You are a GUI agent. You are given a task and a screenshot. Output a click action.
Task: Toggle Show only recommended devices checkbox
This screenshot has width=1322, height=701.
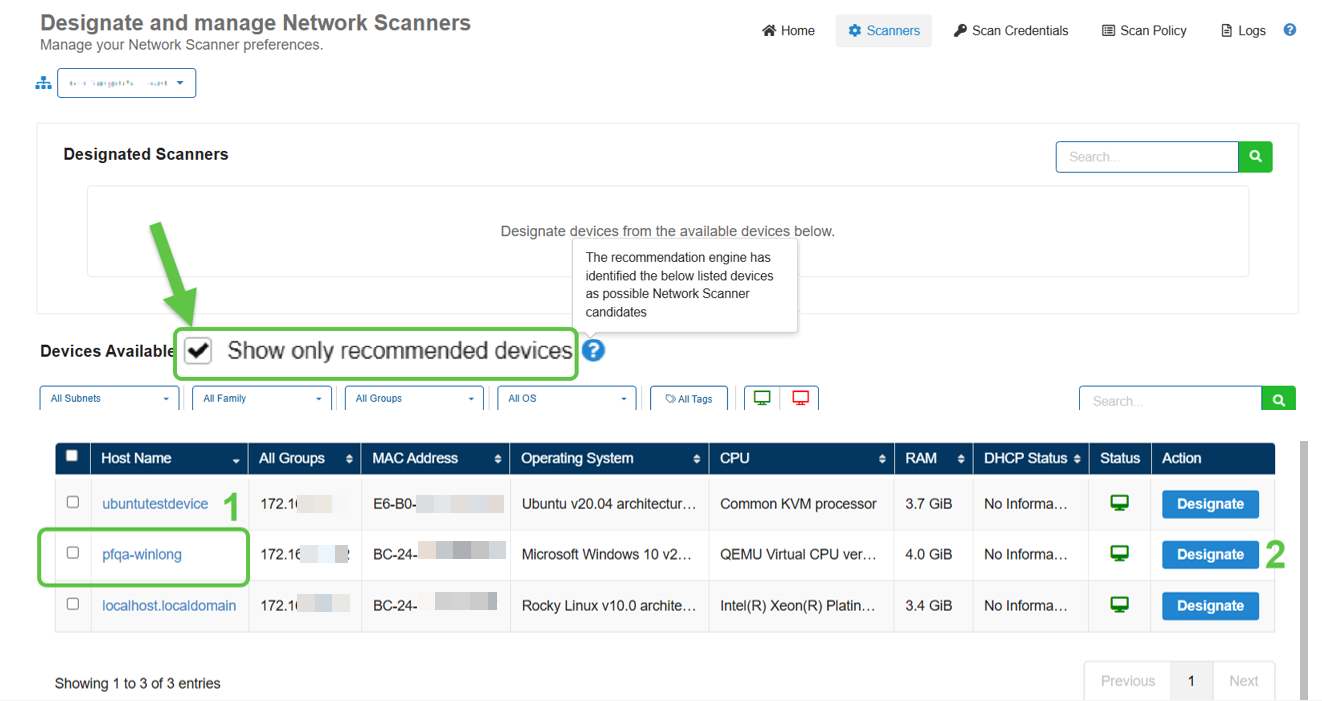198,350
